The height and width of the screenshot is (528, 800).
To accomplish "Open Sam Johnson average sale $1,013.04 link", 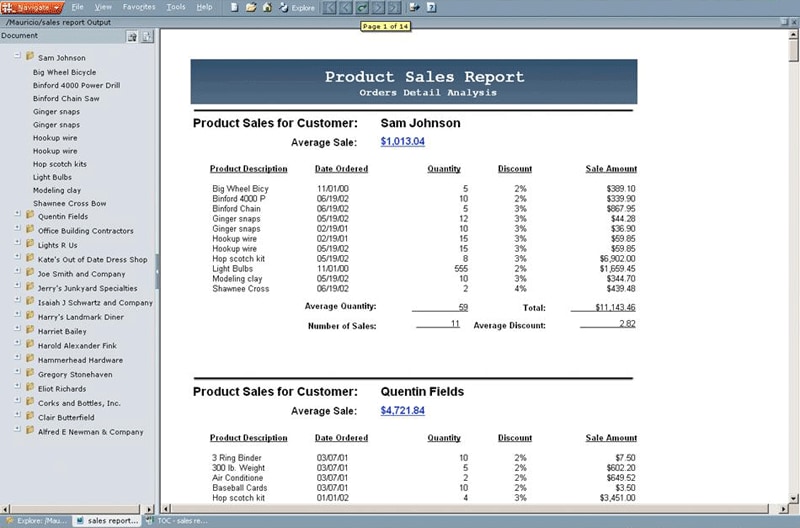I will (403, 141).
